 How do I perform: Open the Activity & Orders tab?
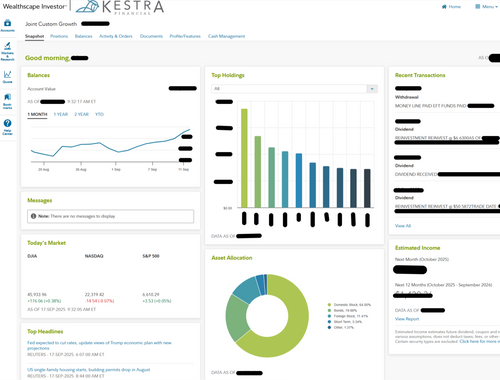[x=116, y=36]
